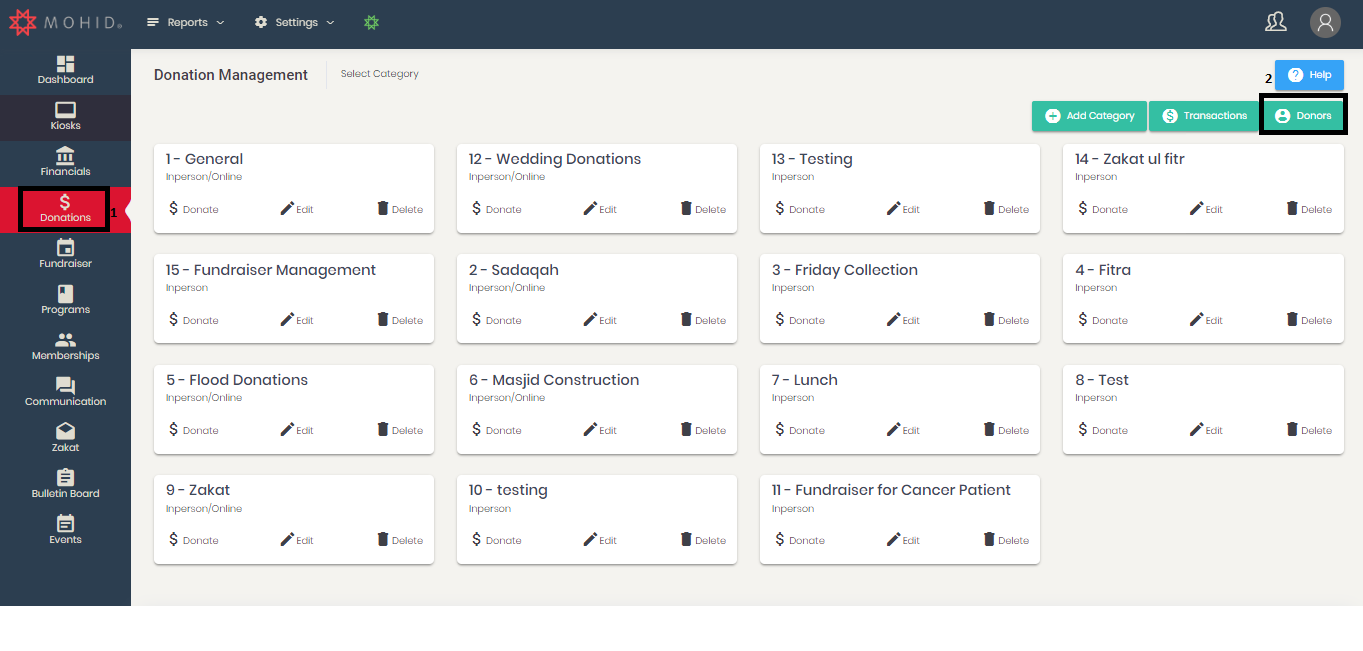Donate to 3 - Friday Collection
1363x651 pixels.
click(799, 320)
